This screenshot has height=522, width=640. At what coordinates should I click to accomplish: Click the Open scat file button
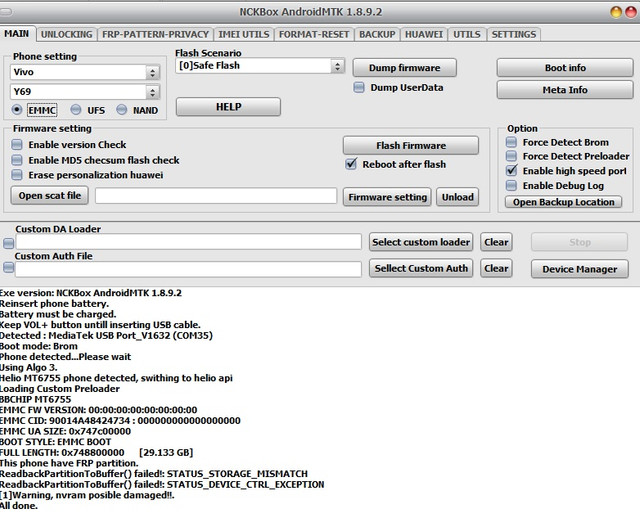coord(49,196)
